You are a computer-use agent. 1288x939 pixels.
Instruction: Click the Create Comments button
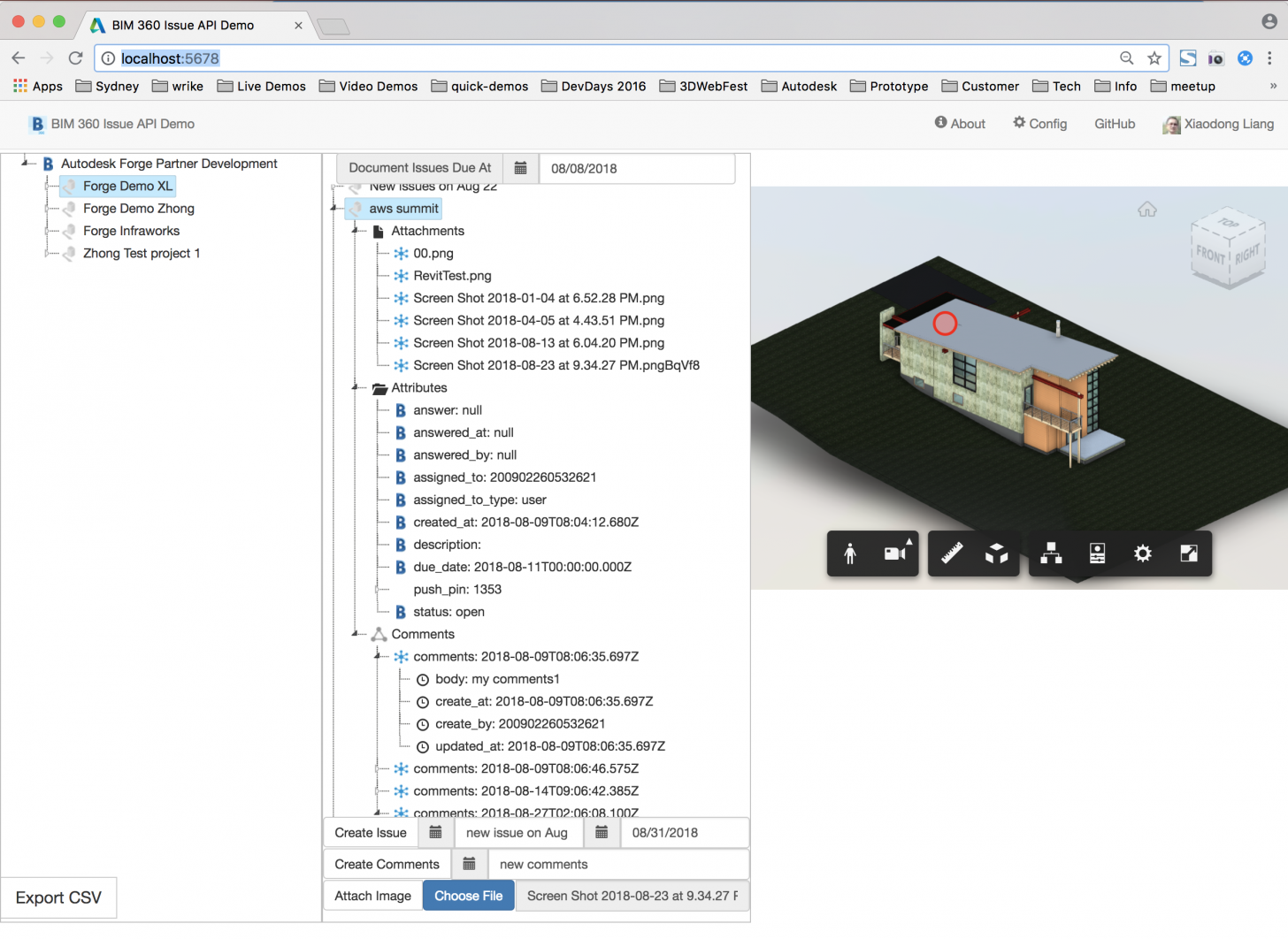[387, 865]
